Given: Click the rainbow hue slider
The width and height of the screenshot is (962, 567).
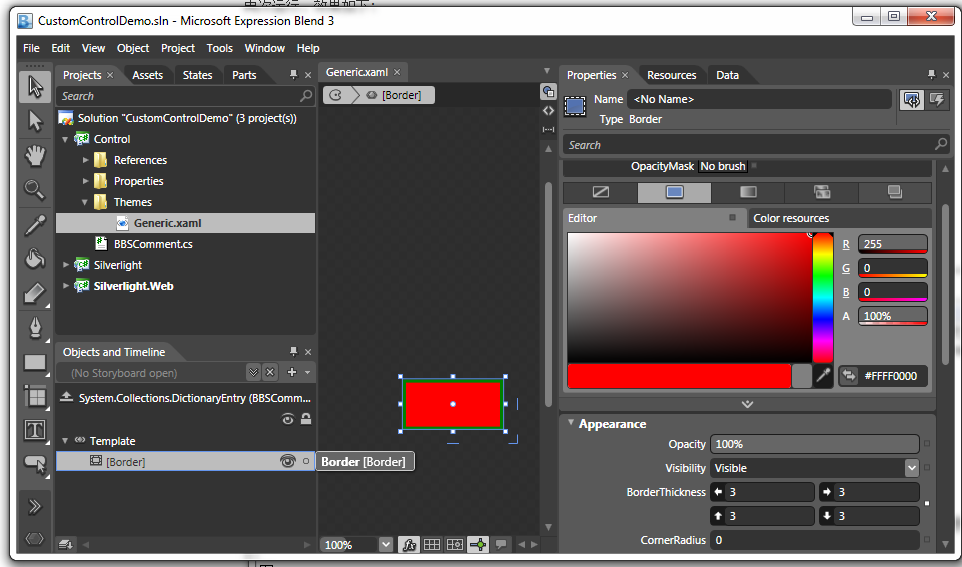Looking at the screenshot, I should (823, 298).
